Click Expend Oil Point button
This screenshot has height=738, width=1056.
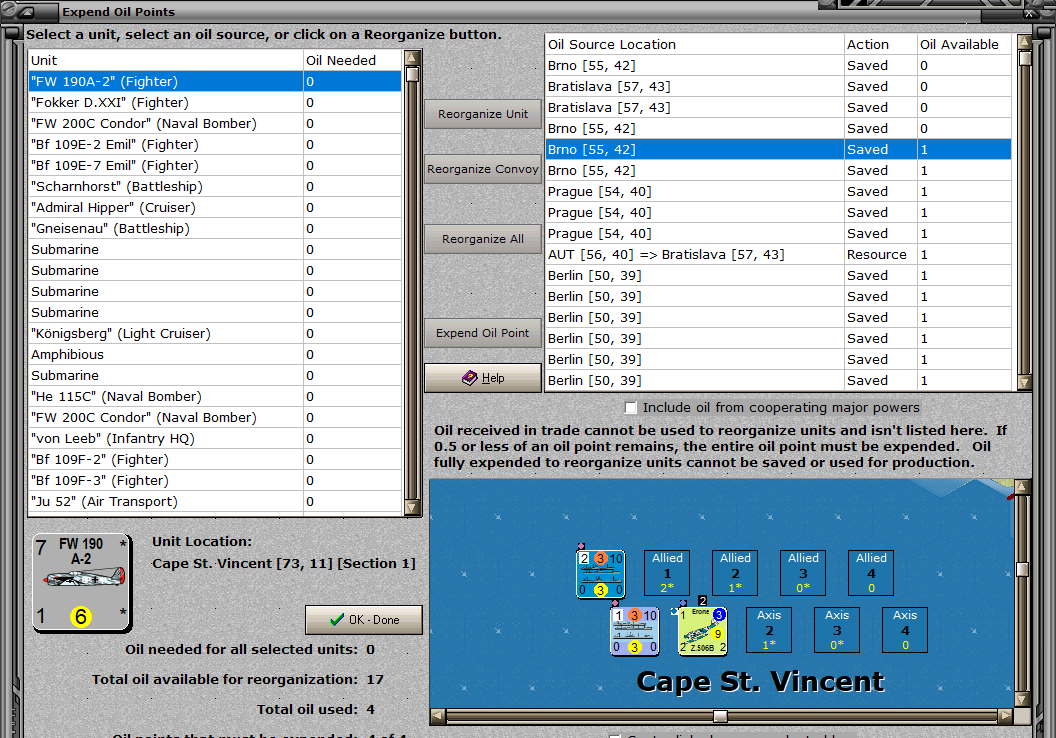[483, 333]
